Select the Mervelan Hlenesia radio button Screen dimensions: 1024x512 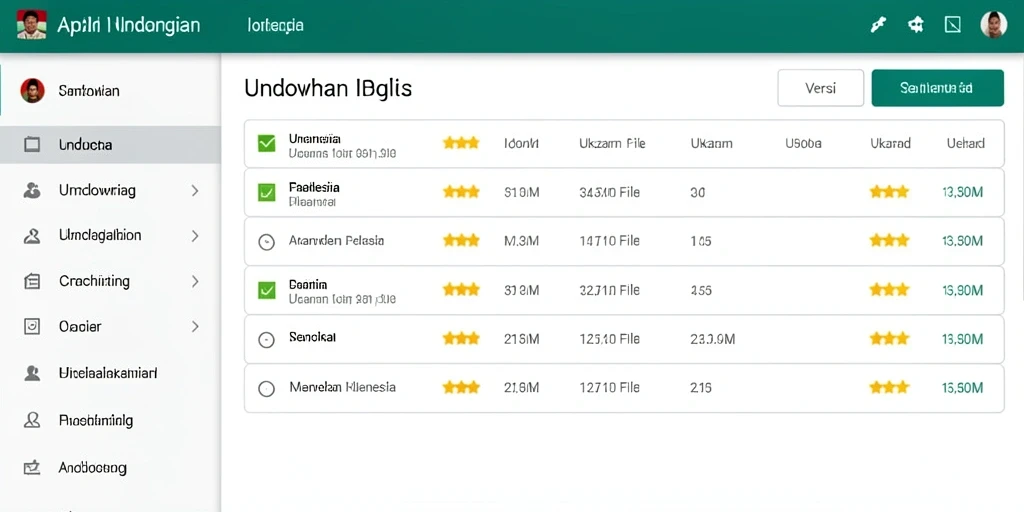click(x=266, y=389)
